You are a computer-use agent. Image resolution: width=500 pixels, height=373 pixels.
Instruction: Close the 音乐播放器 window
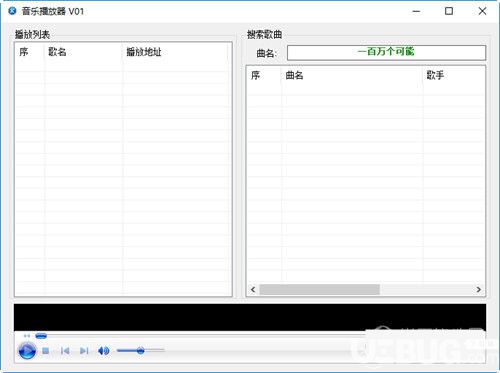pyautogui.click(x=482, y=11)
